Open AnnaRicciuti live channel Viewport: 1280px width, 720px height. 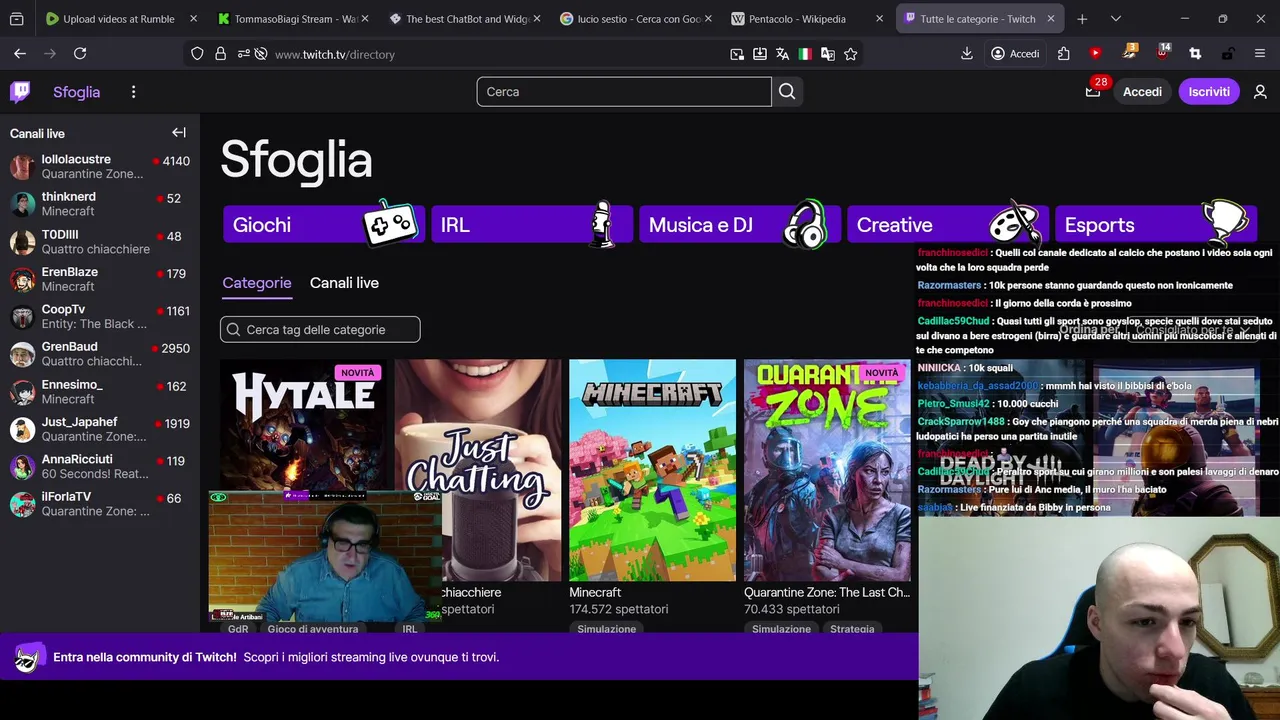pyautogui.click(x=100, y=466)
